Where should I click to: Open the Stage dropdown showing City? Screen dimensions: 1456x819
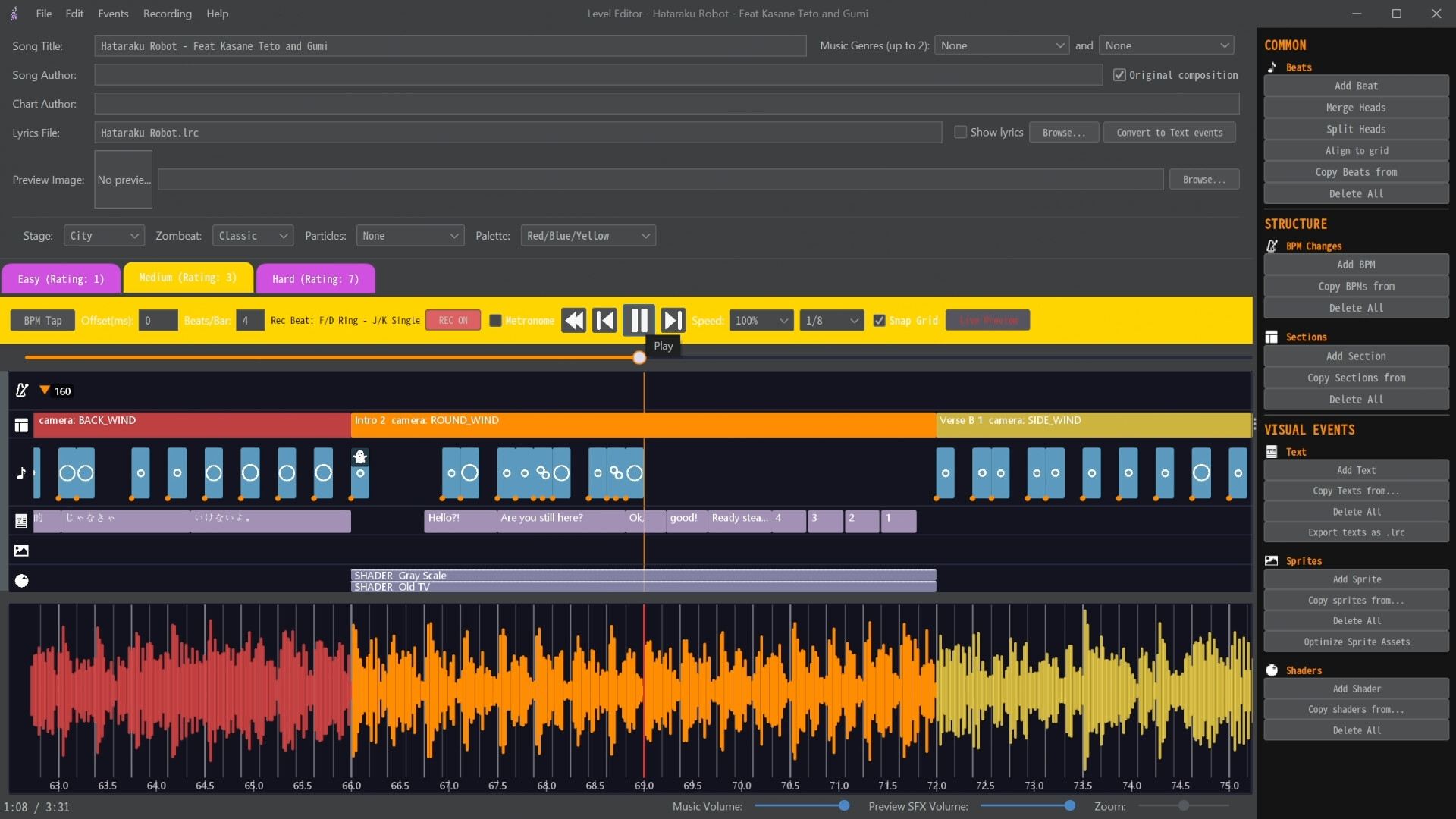coord(104,236)
